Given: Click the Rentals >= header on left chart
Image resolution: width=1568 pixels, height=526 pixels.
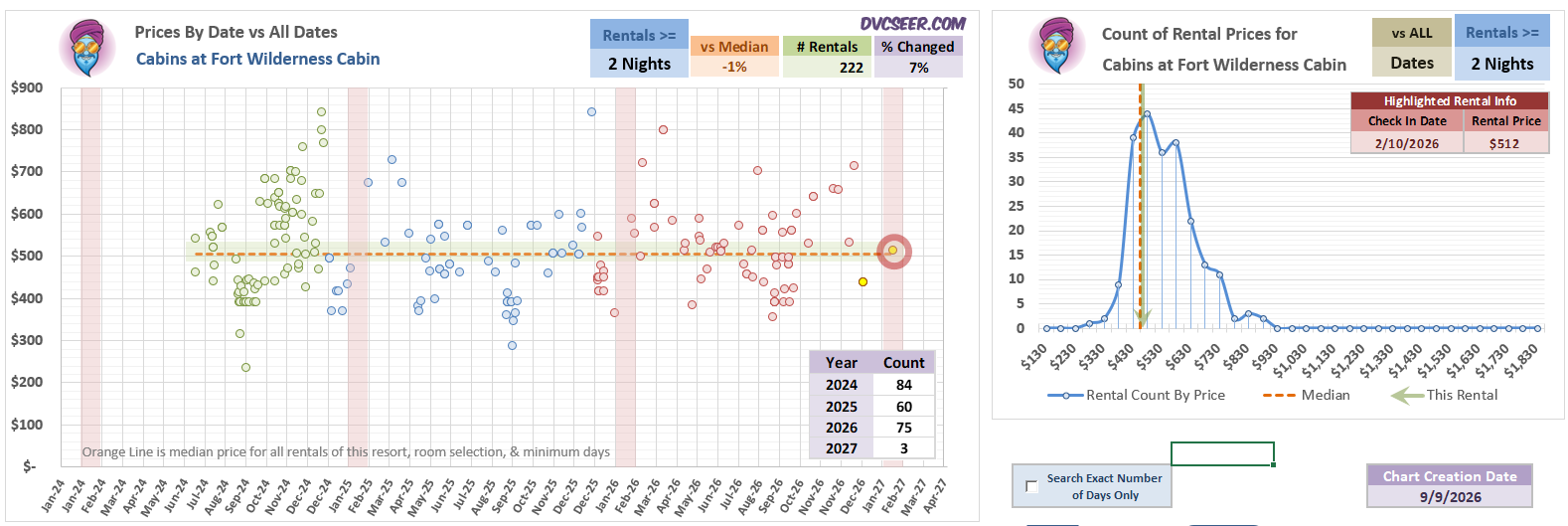Looking at the screenshot, I should (x=639, y=35).
